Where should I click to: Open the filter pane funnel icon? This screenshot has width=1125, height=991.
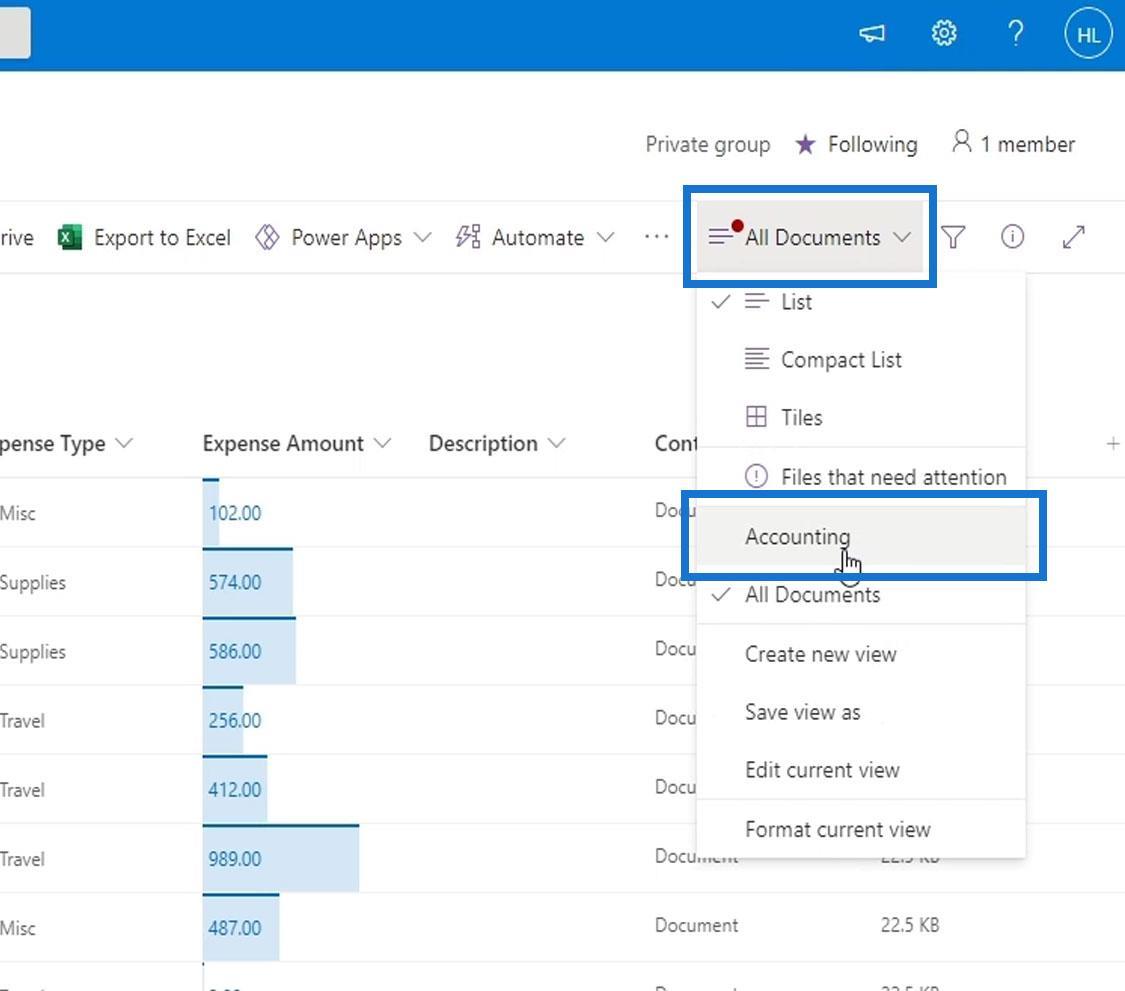point(953,237)
